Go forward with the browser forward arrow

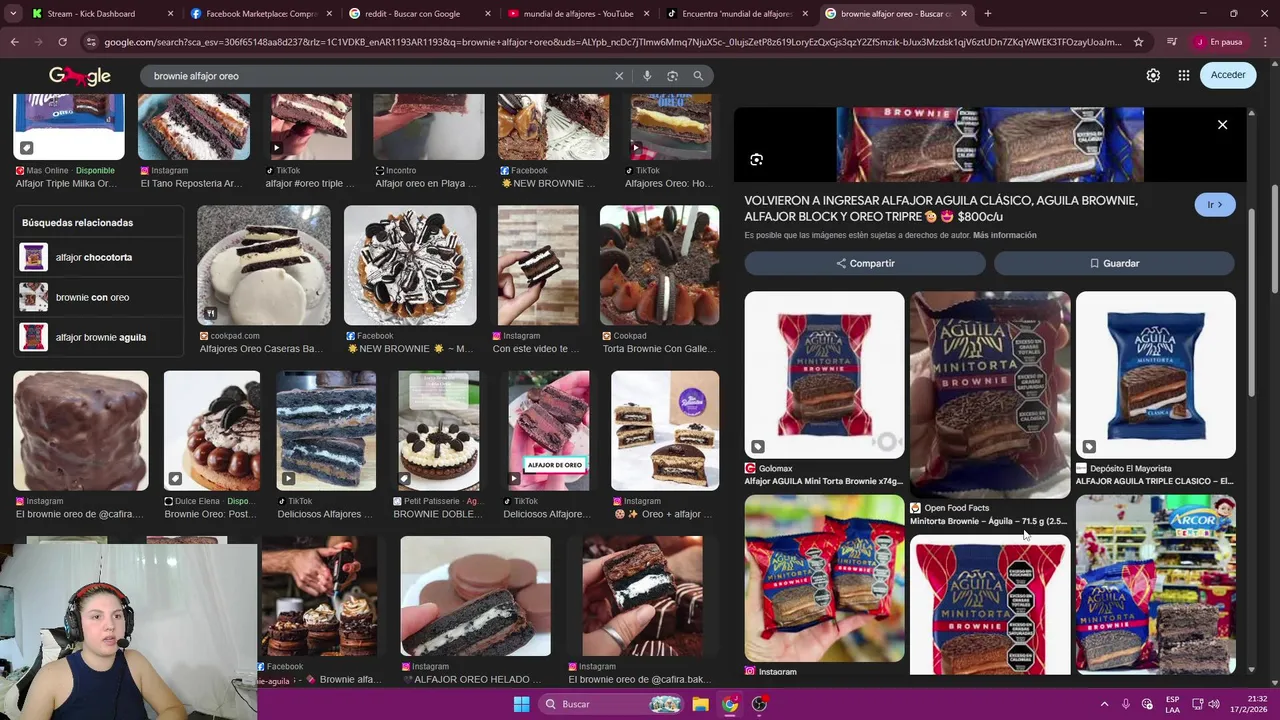(x=38, y=42)
